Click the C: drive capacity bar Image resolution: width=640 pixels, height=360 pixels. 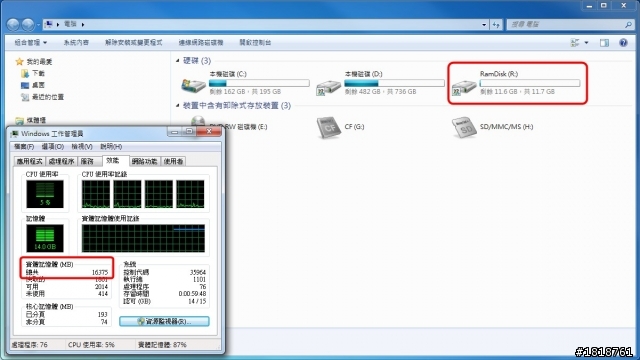[x=259, y=83]
